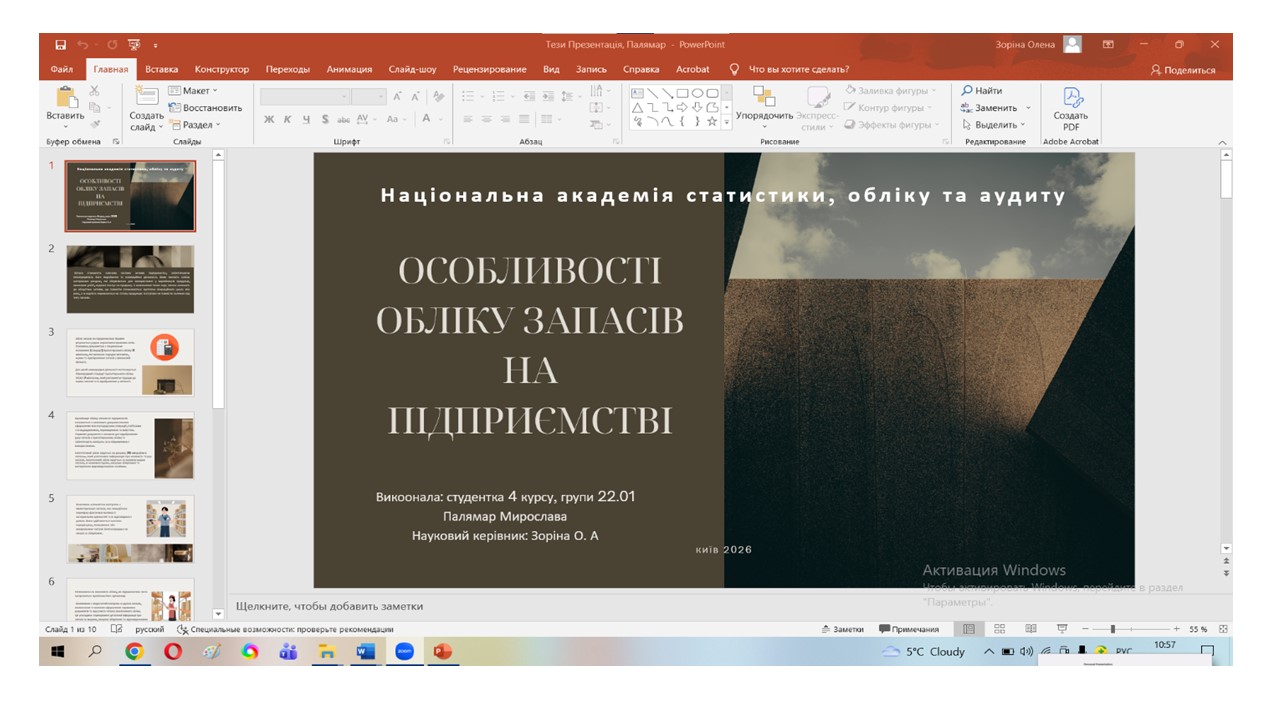Click the Create PDF (Создать PDF) icon
The height and width of the screenshot is (720, 1280).
pos(1071,108)
